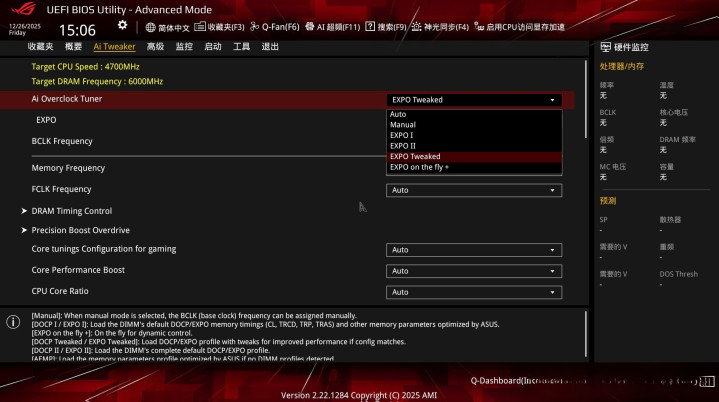Screen dimensions: 719x402
Task: Open the settings gear icon beside the clock
Action: [x=122, y=25]
